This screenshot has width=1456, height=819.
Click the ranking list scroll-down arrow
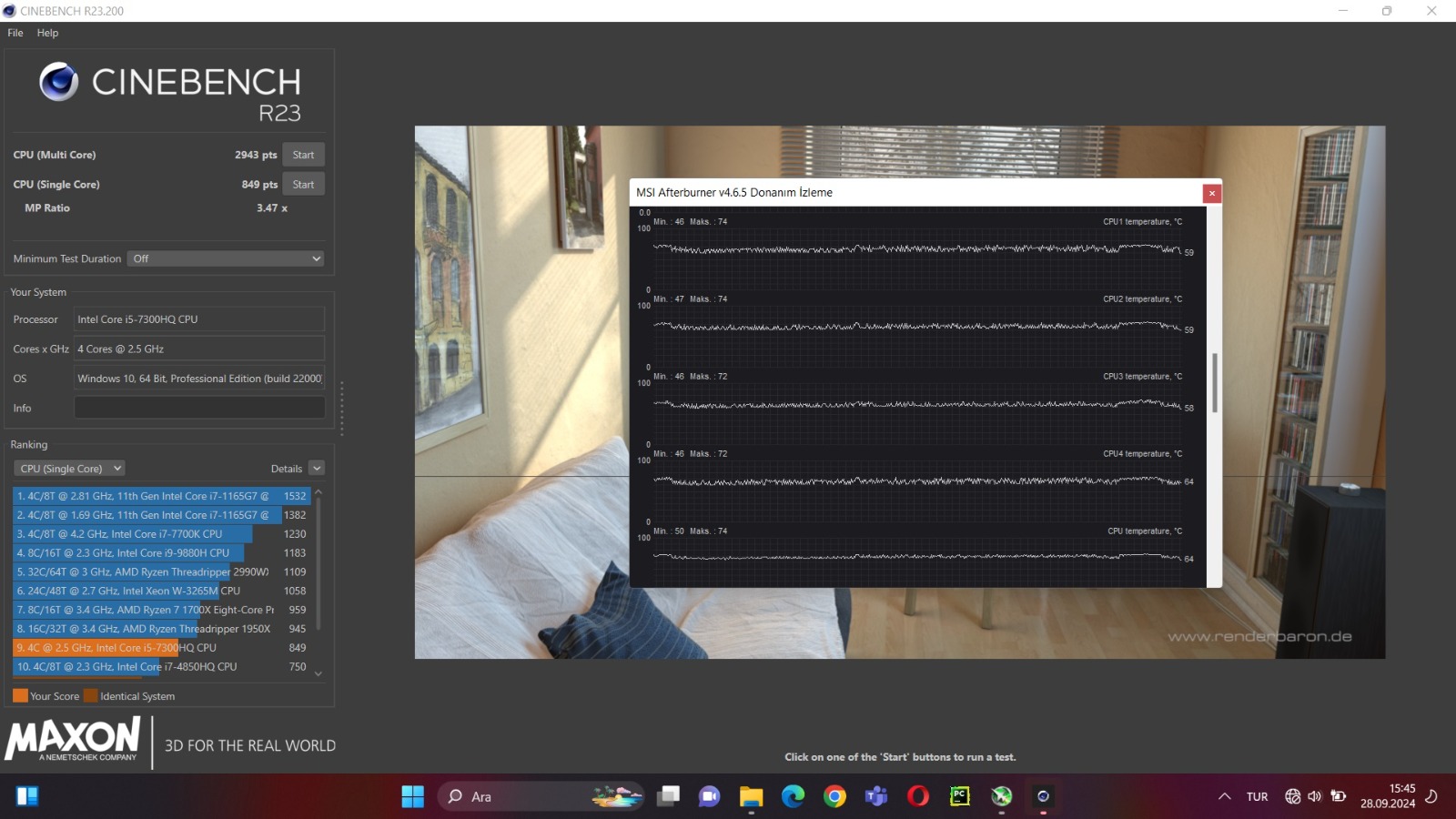pos(318,673)
